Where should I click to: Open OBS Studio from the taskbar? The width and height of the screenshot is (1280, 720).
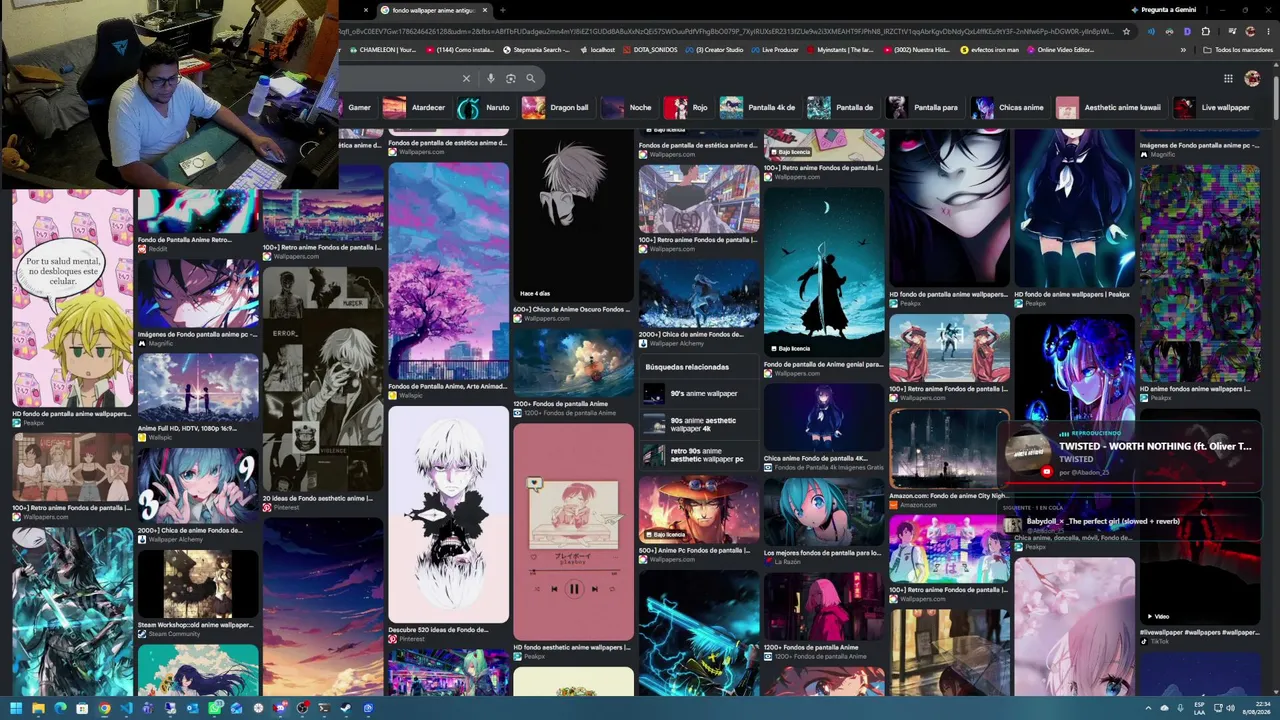303,708
